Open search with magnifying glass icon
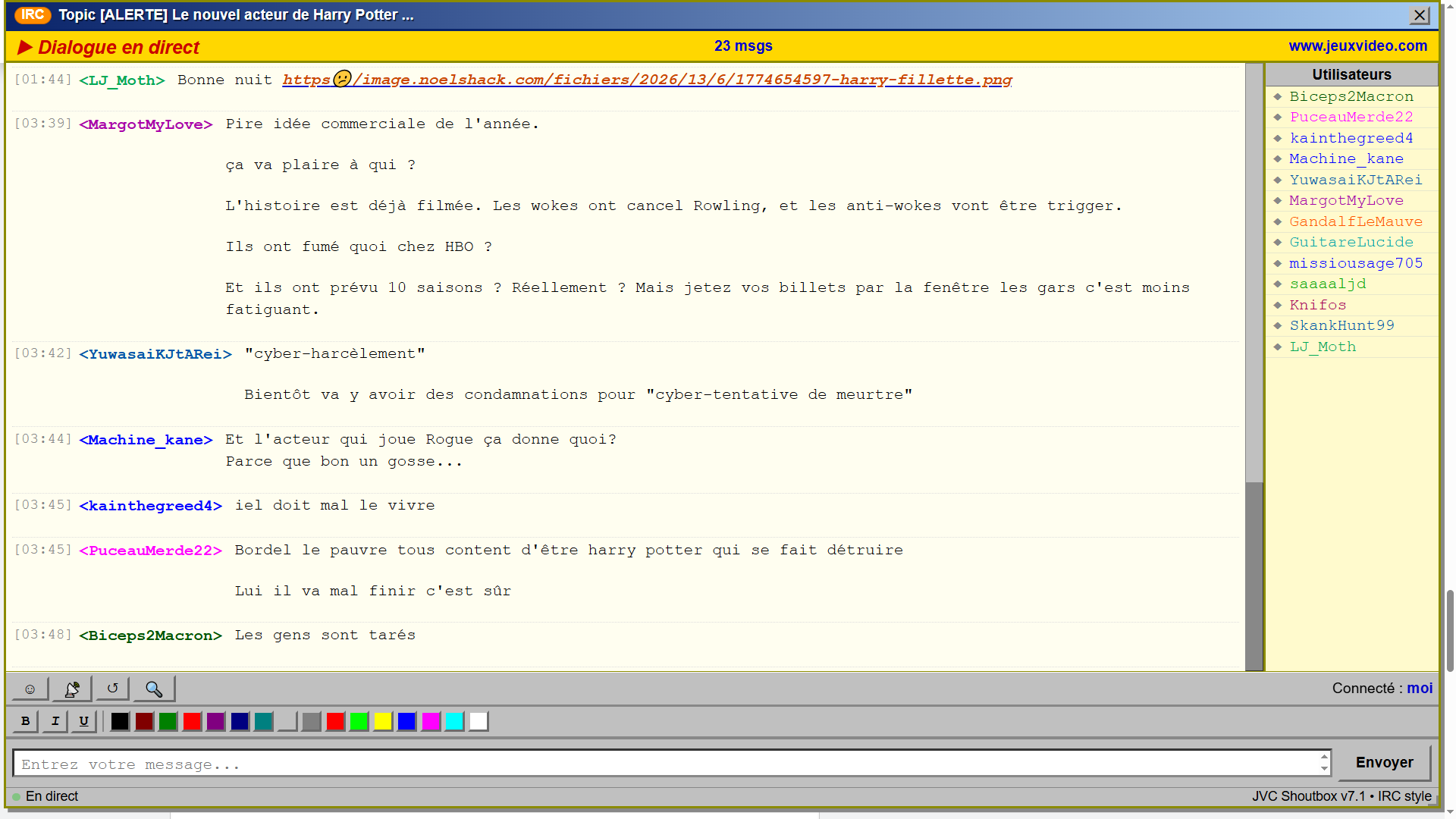1456x819 pixels. click(154, 689)
